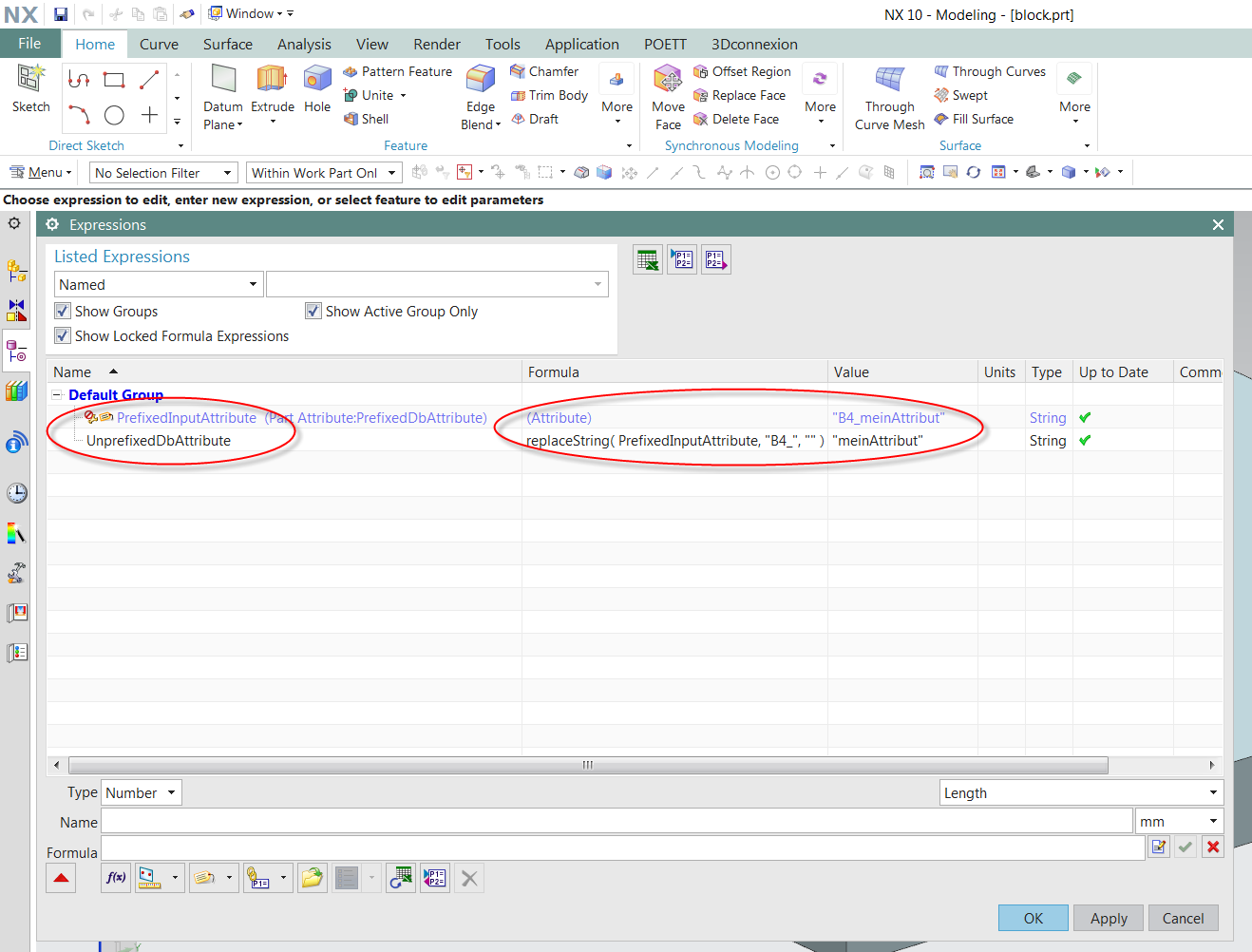Click the open folder import icon
The width and height of the screenshot is (1252, 952).
coord(312,878)
